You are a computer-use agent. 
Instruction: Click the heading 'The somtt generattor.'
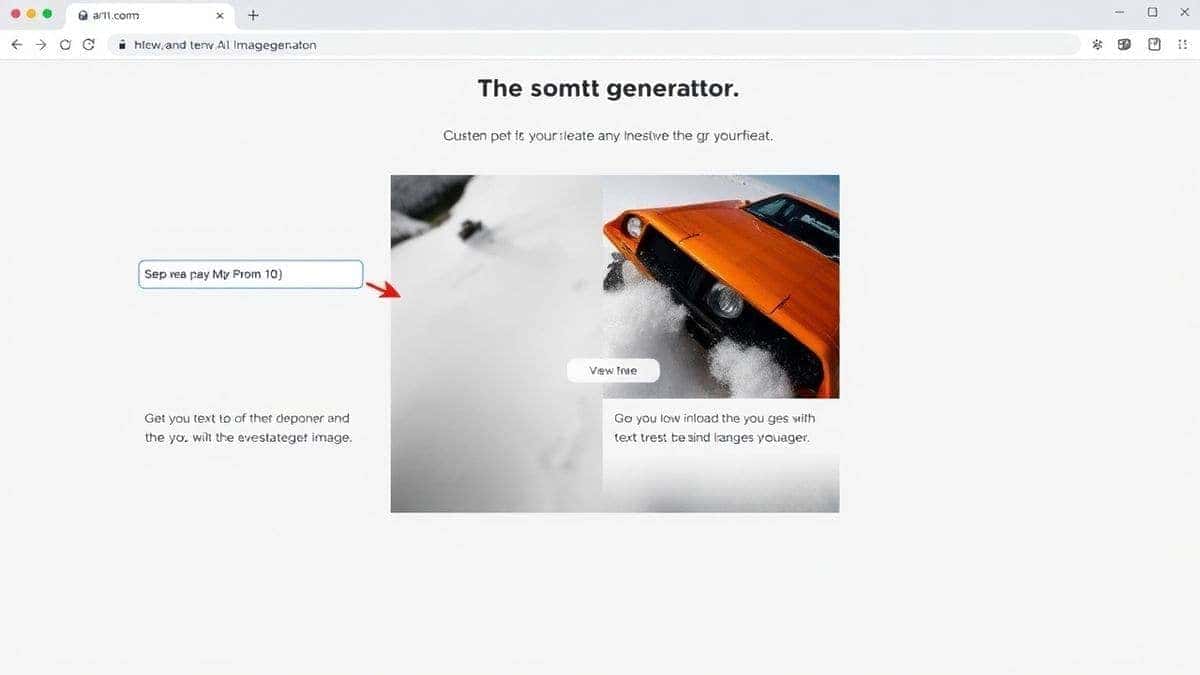pyautogui.click(x=608, y=88)
